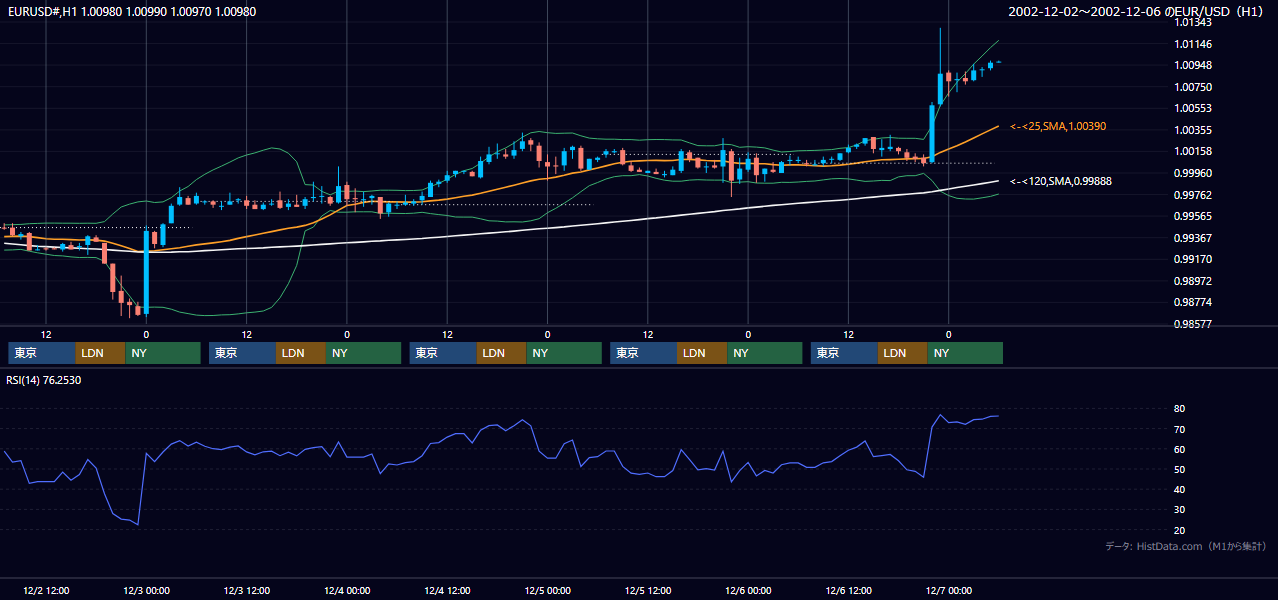Select the 120 SMA 0.99888 label
The width and height of the screenshot is (1278, 600).
click(1061, 182)
